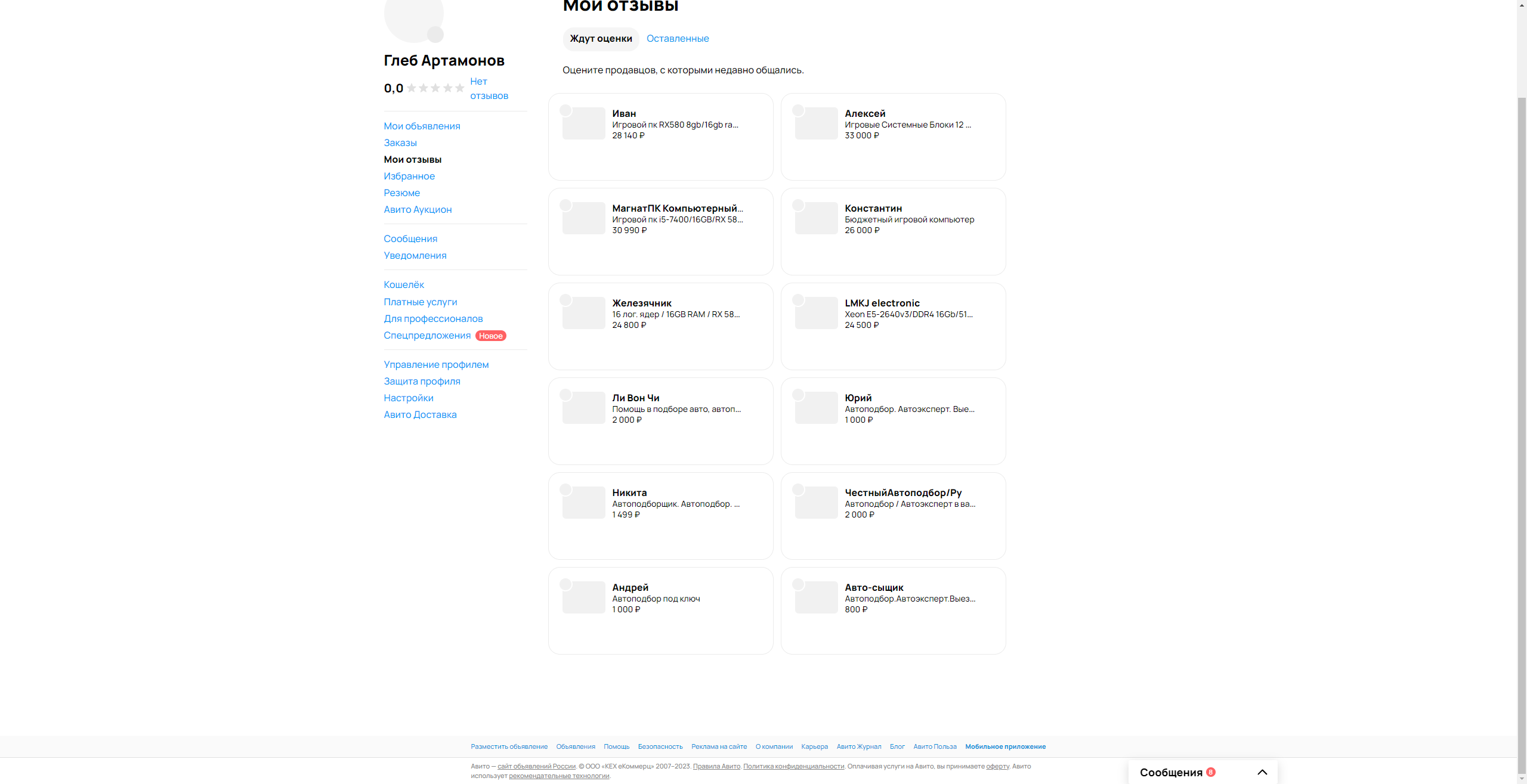The image size is (1527, 784).
Task: Click the Новое badge next to Спецпредложения
Action: click(x=490, y=336)
